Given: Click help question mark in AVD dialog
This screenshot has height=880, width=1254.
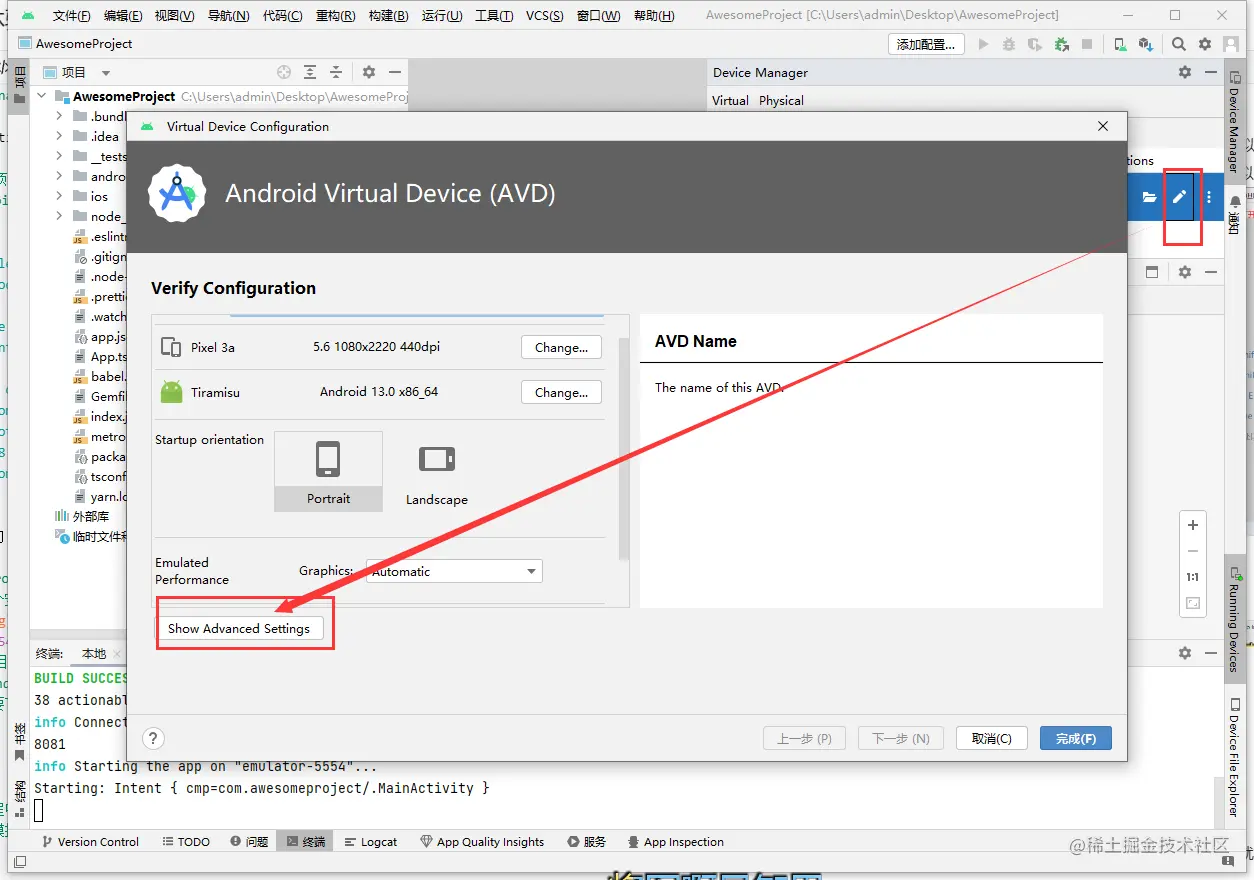Looking at the screenshot, I should pyautogui.click(x=153, y=738).
